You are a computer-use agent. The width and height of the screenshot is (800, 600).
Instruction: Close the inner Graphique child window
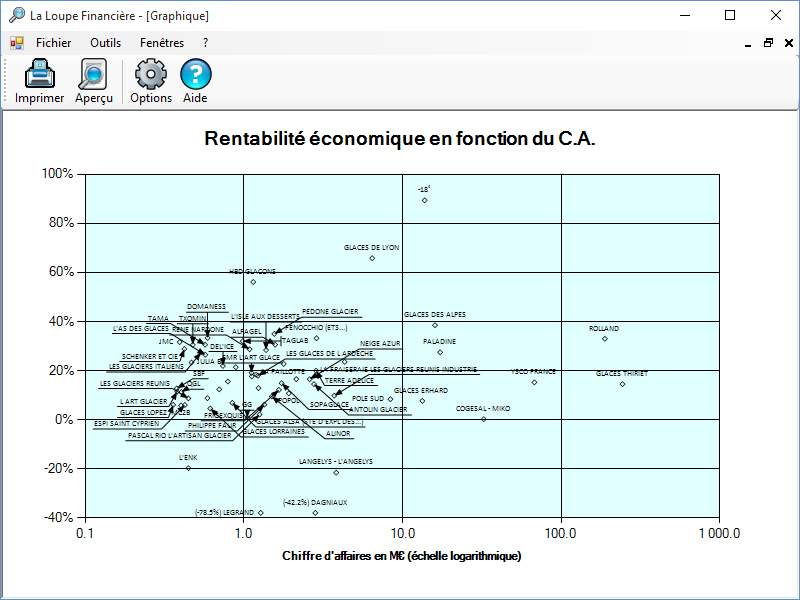pos(787,43)
